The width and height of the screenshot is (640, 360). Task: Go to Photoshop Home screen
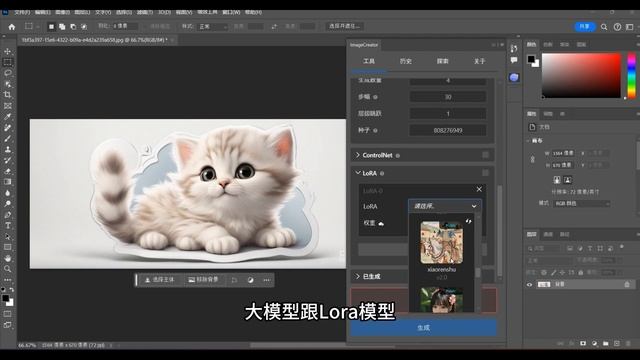tap(12, 27)
